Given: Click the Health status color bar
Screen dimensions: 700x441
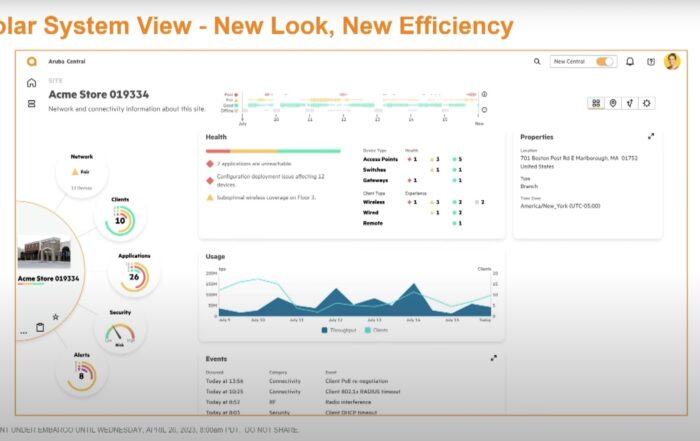Looking at the screenshot, I should (273, 151).
